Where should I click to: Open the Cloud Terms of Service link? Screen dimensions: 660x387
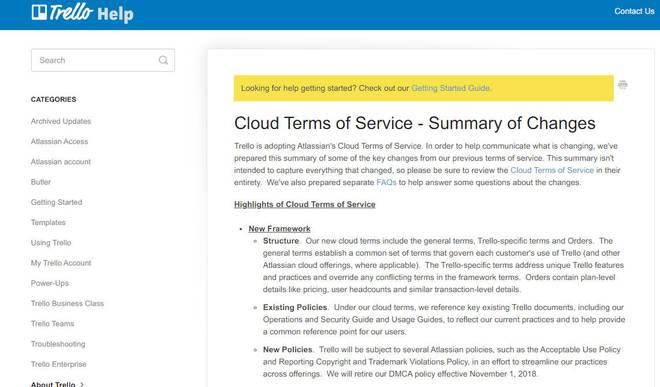pos(552,170)
